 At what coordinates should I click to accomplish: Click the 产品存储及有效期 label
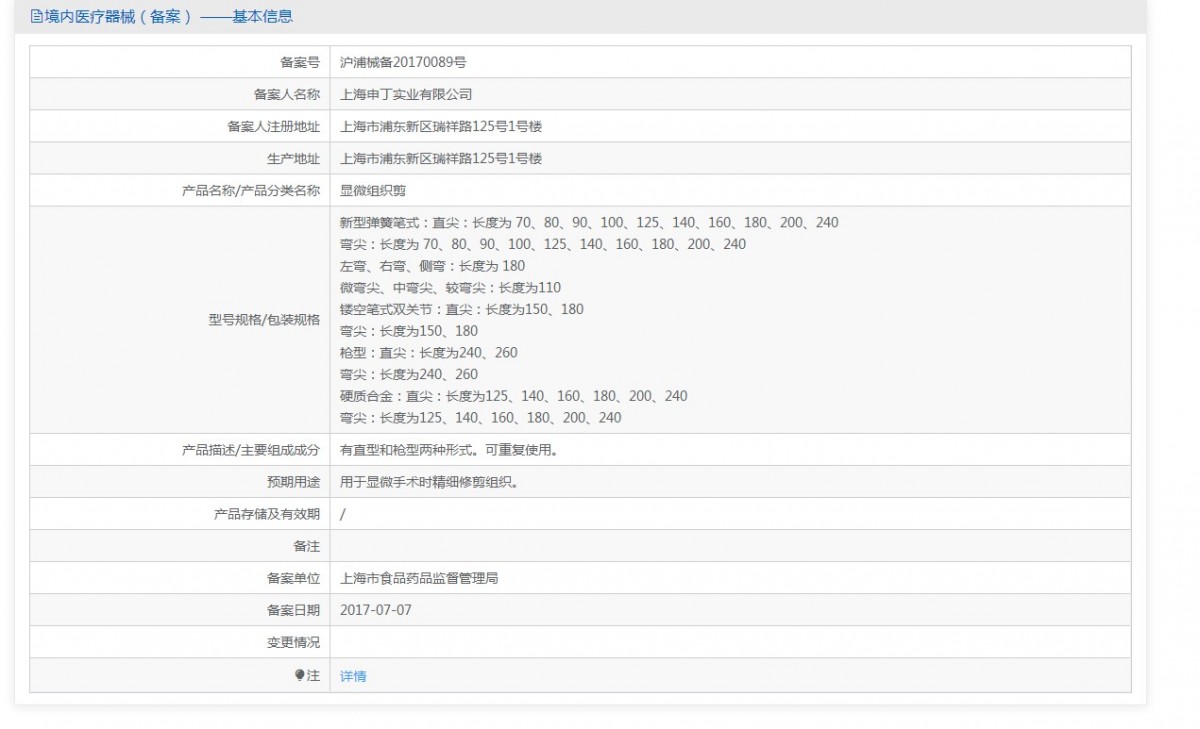tap(267, 514)
